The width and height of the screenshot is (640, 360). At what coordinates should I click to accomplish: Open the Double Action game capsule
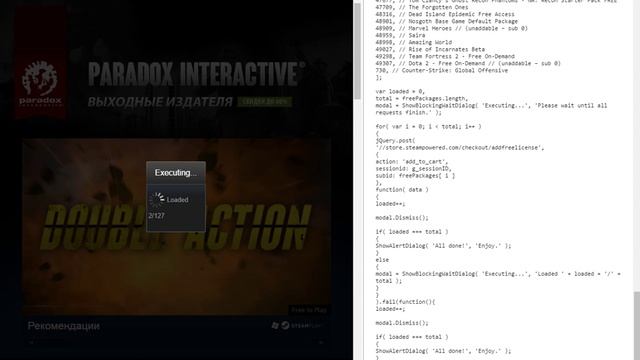pos(176,227)
